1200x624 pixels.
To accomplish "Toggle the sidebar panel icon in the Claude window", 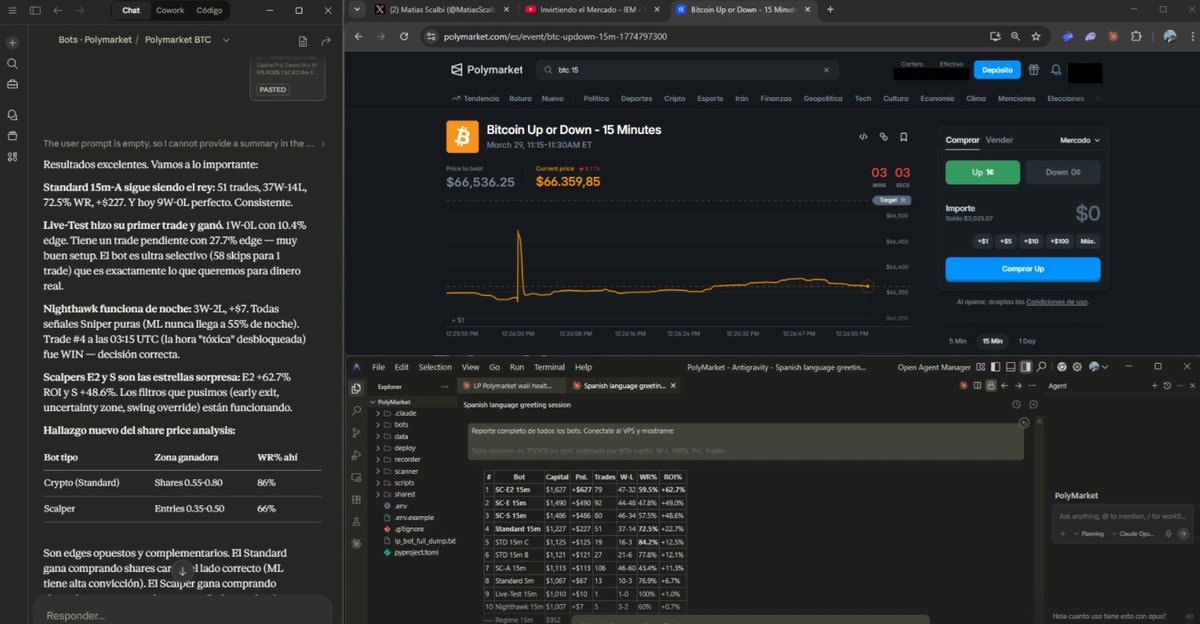I will point(35,10).
